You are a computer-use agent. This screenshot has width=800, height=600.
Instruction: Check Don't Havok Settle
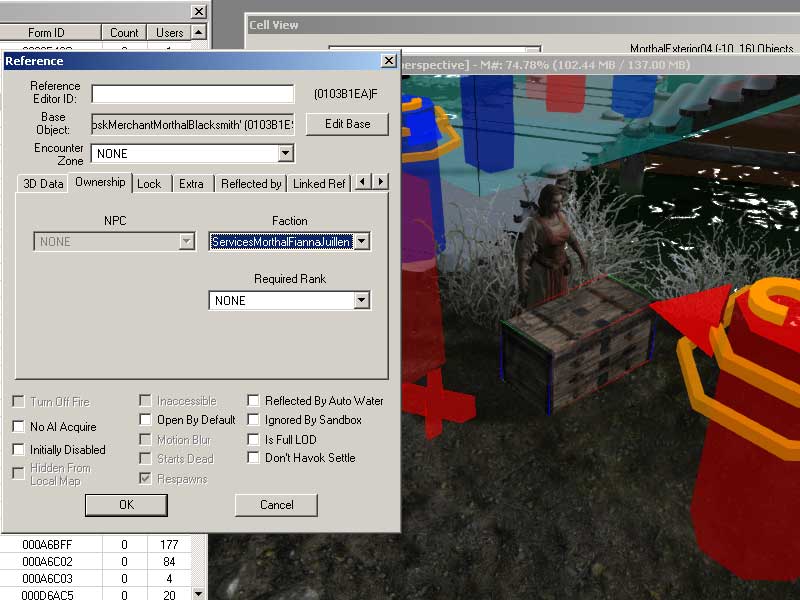(x=253, y=457)
